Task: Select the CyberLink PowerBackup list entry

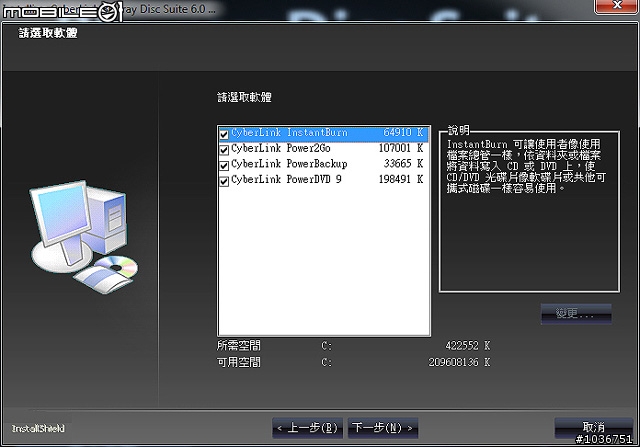Action: point(289,164)
